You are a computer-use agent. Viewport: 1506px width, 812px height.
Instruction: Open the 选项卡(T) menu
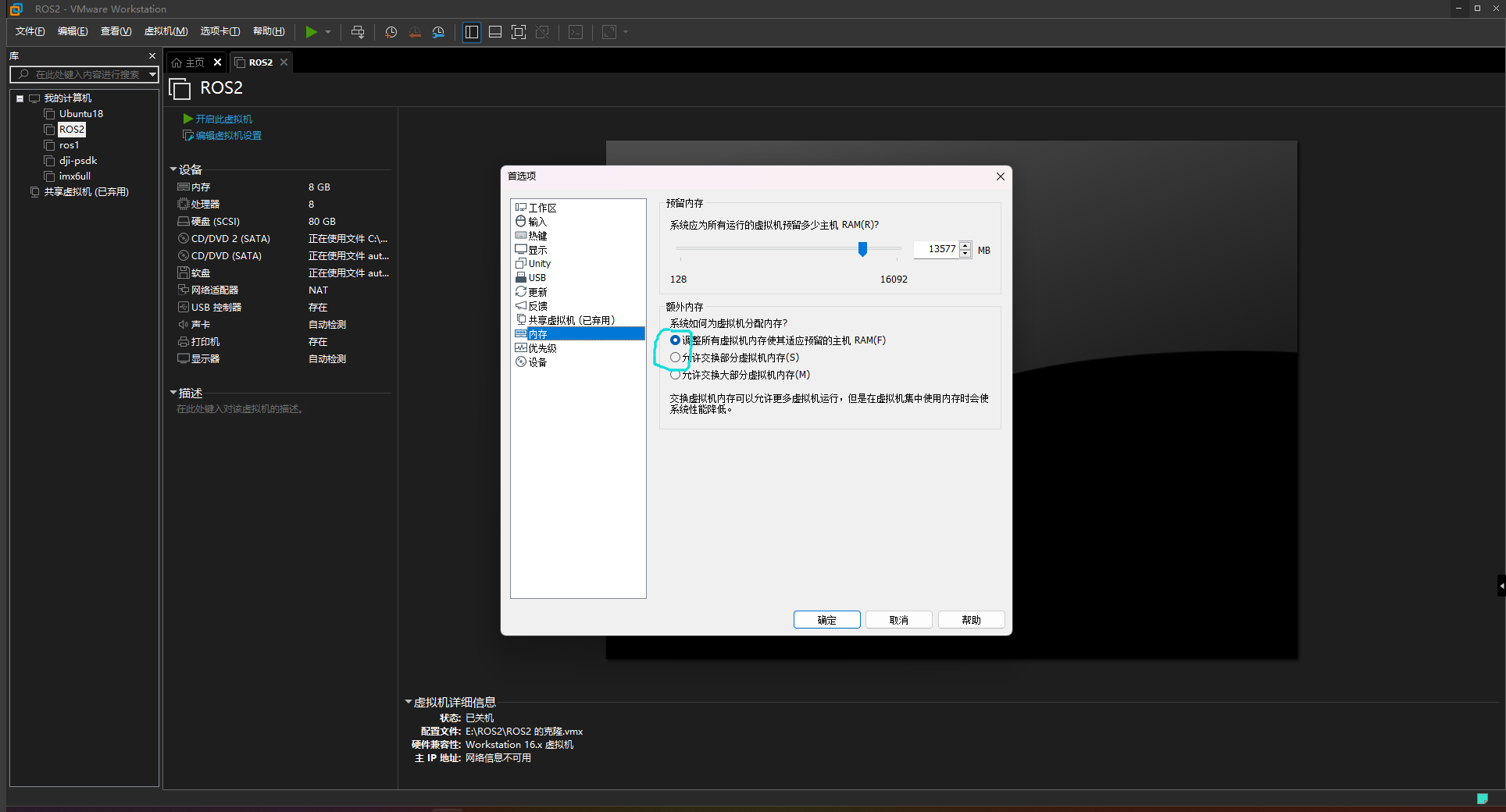[219, 31]
